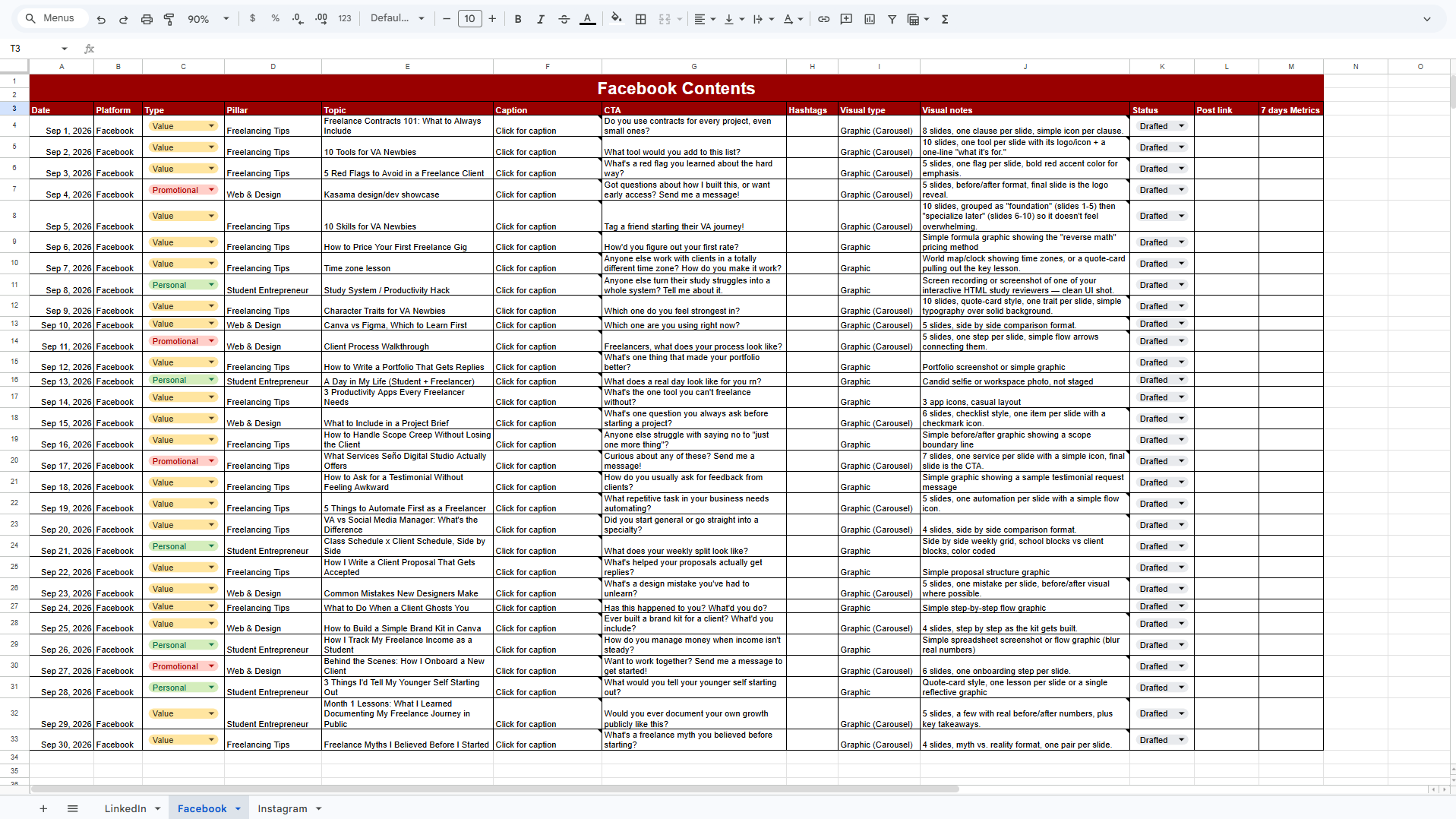
Task: Redo the last undone action
Action: pos(123,19)
